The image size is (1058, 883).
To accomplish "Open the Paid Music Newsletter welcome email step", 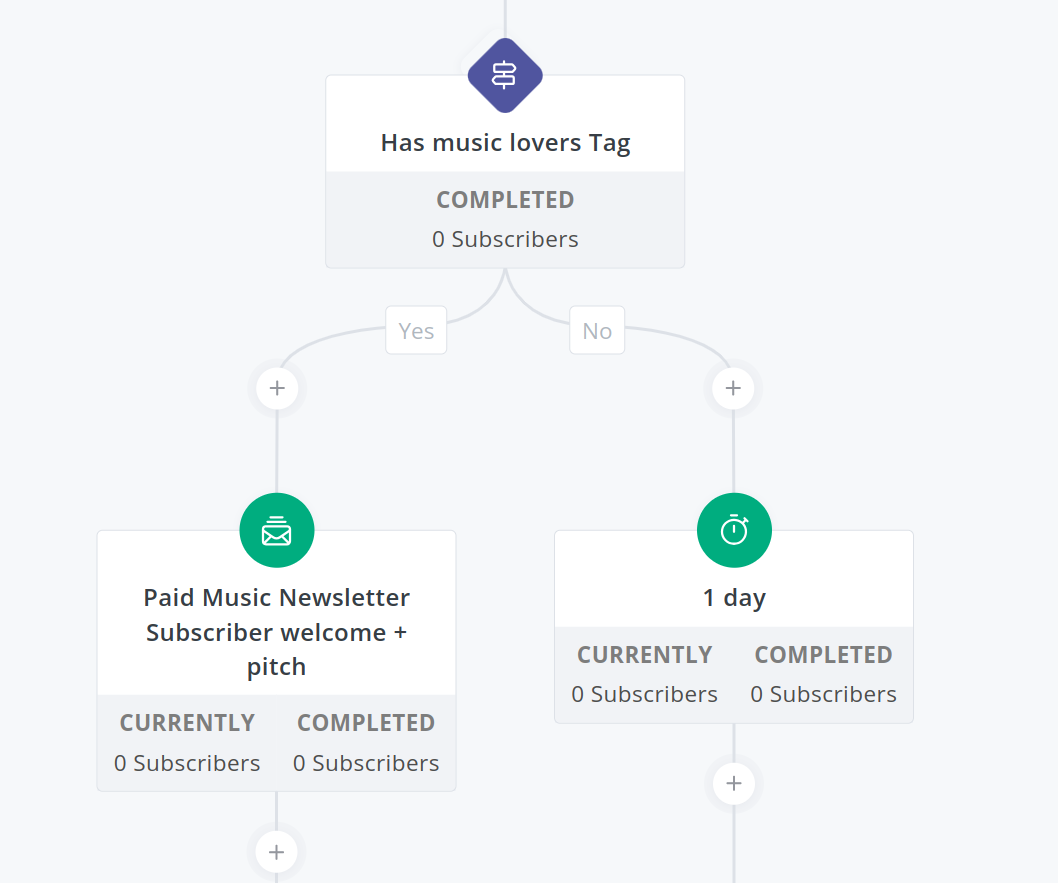I will [x=276, y=631].
